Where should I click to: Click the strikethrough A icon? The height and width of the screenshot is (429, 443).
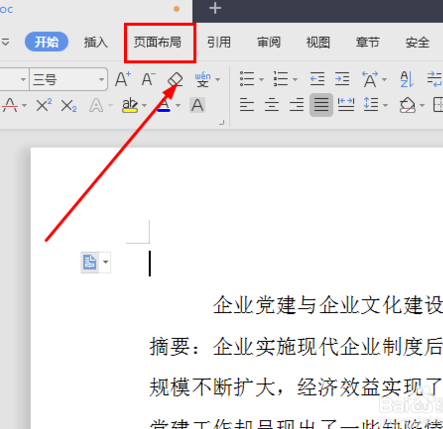tap(10, 105)
